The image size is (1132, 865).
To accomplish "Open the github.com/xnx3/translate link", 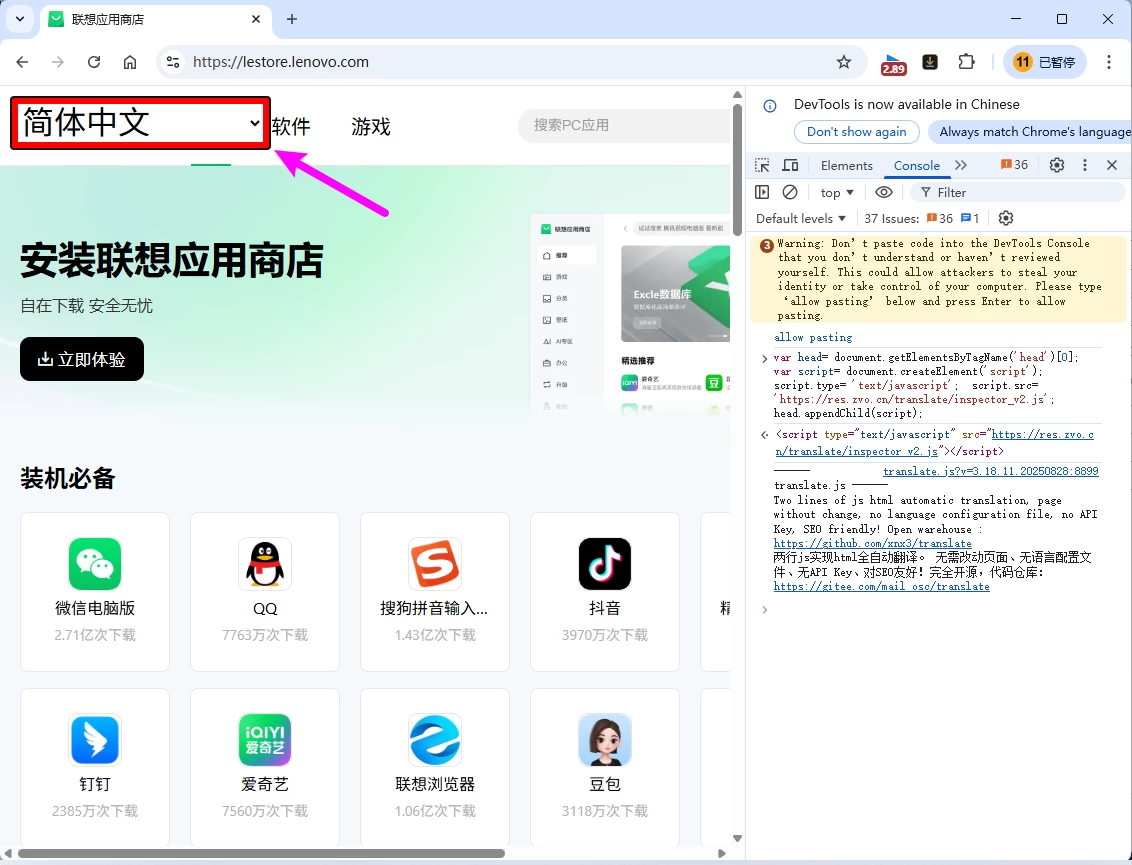I will point(872,543).
